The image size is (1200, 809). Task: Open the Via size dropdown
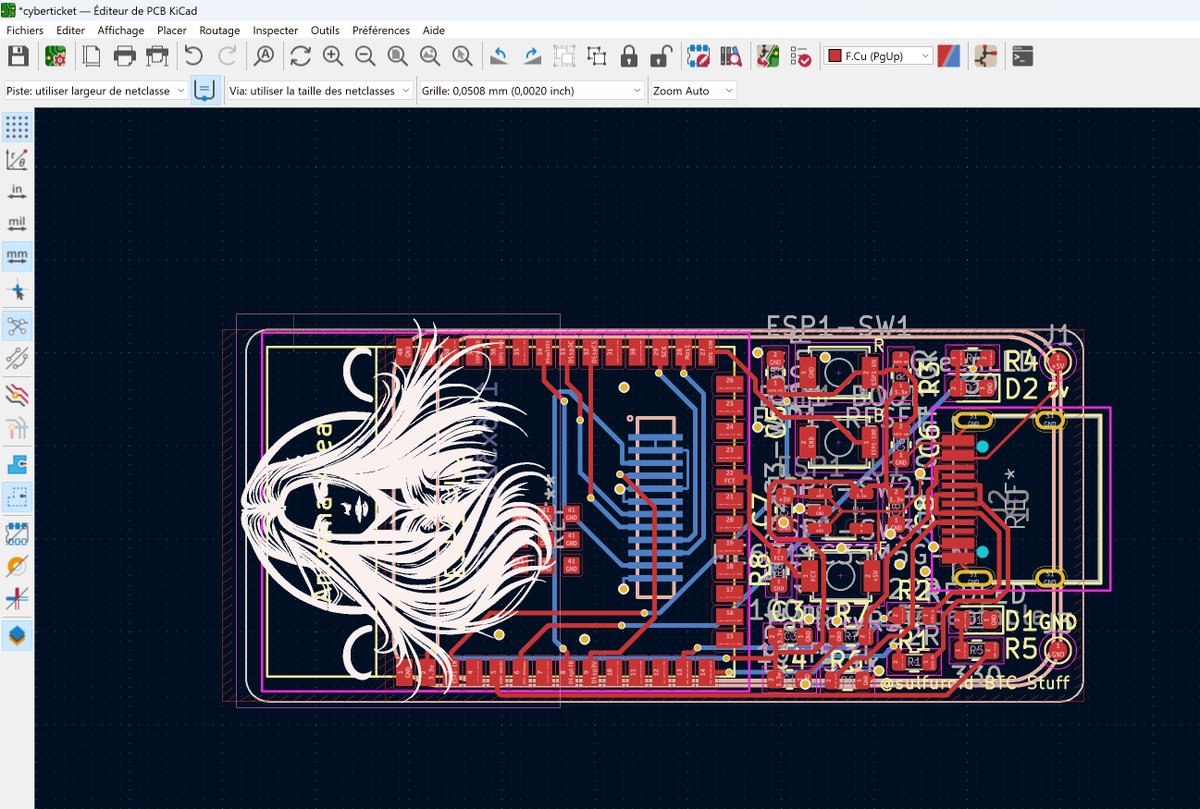319,90
